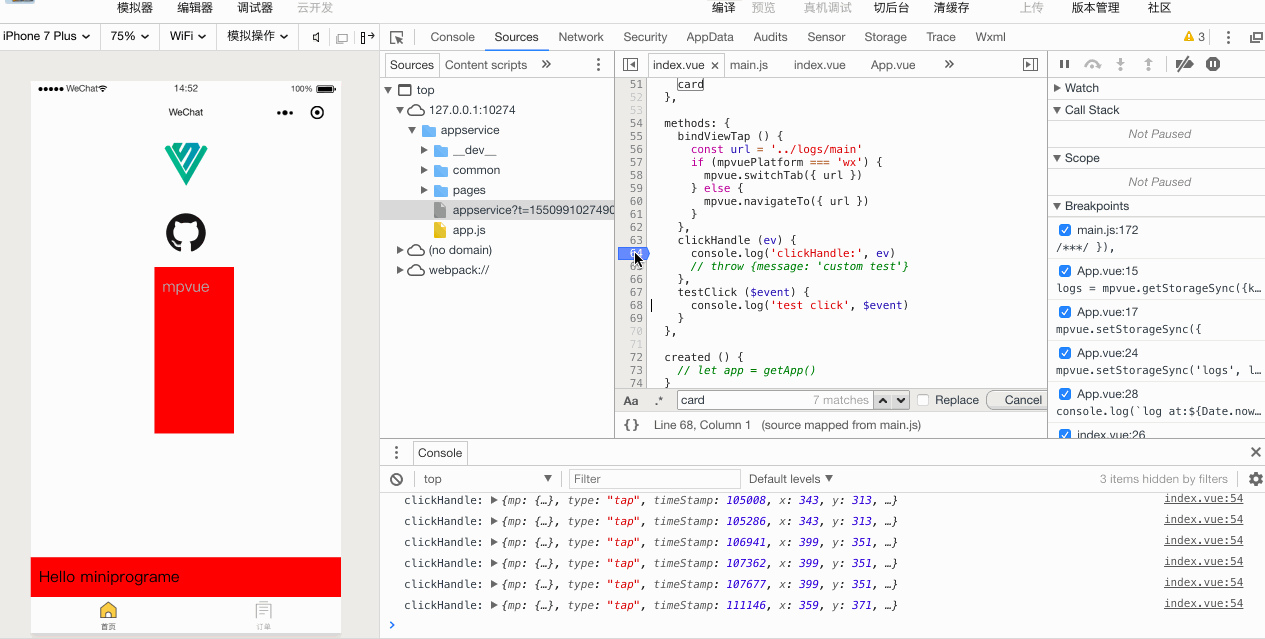
Task: Clear the console output
Action: [x=397, y=479]
